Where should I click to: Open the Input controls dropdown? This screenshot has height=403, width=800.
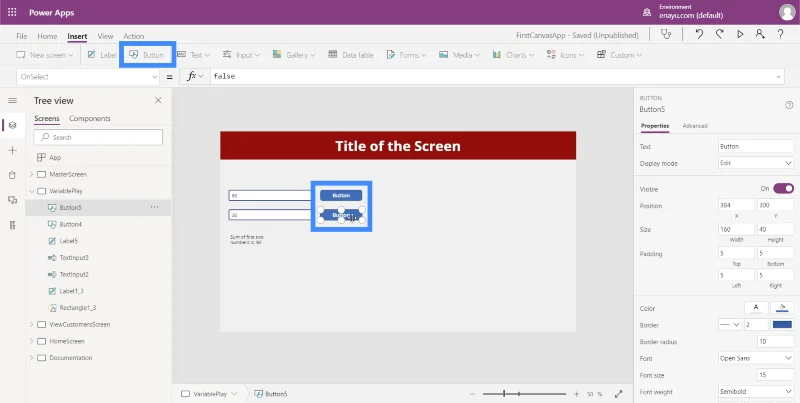pos(241,55)
